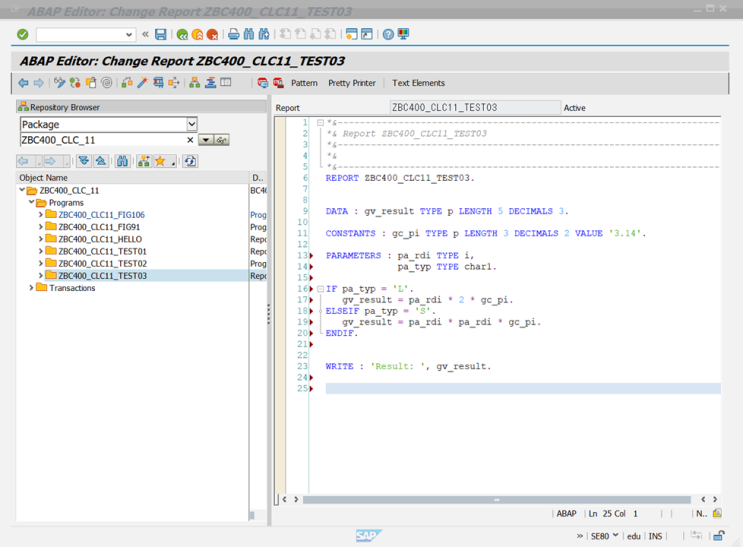The height and width of the screenshot is (547, 743).
Task: Click the green Back icon in standard toolbar
Action: pyautogui.click(x=182, y=34)
